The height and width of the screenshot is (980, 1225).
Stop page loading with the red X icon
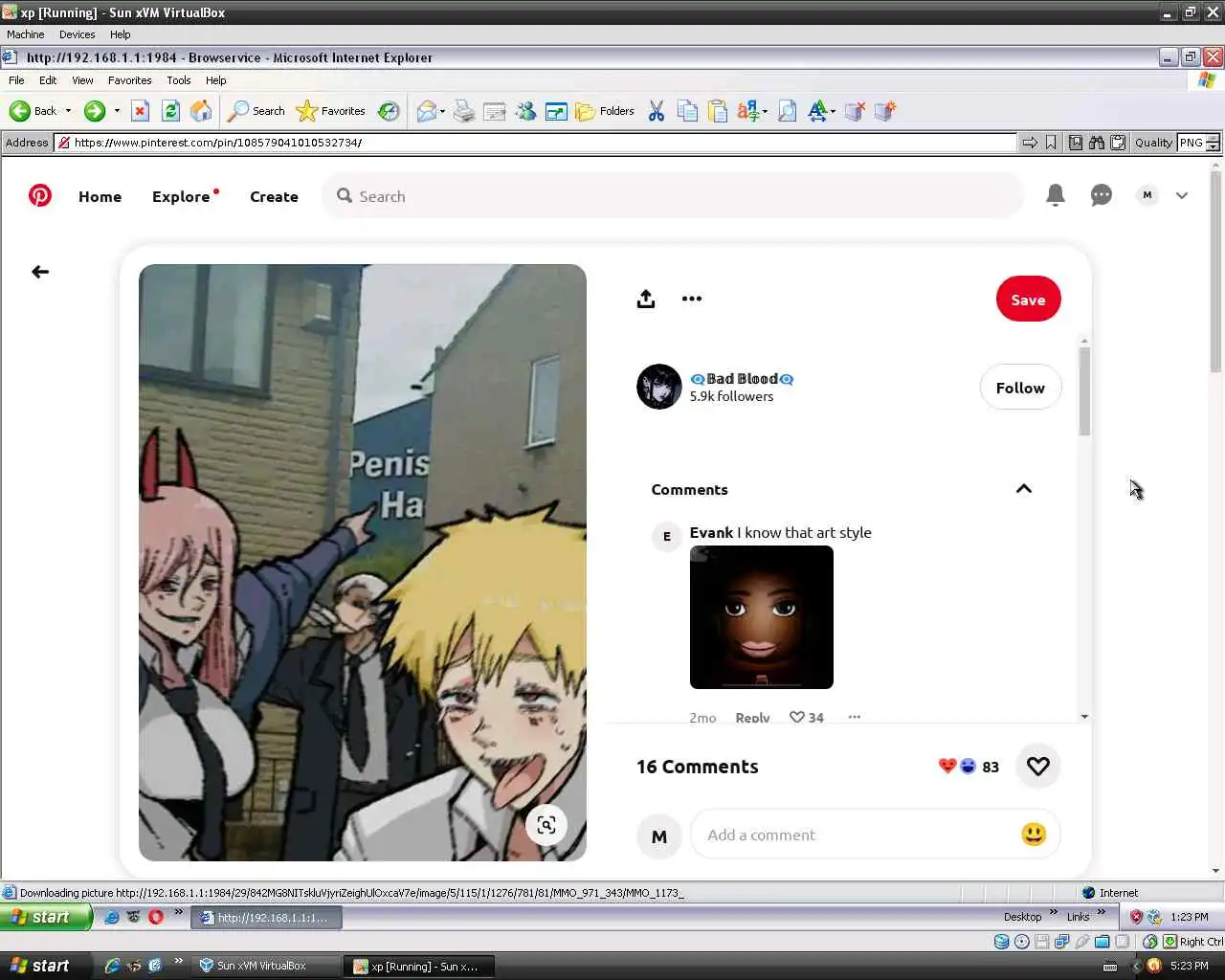click(140, 111)
